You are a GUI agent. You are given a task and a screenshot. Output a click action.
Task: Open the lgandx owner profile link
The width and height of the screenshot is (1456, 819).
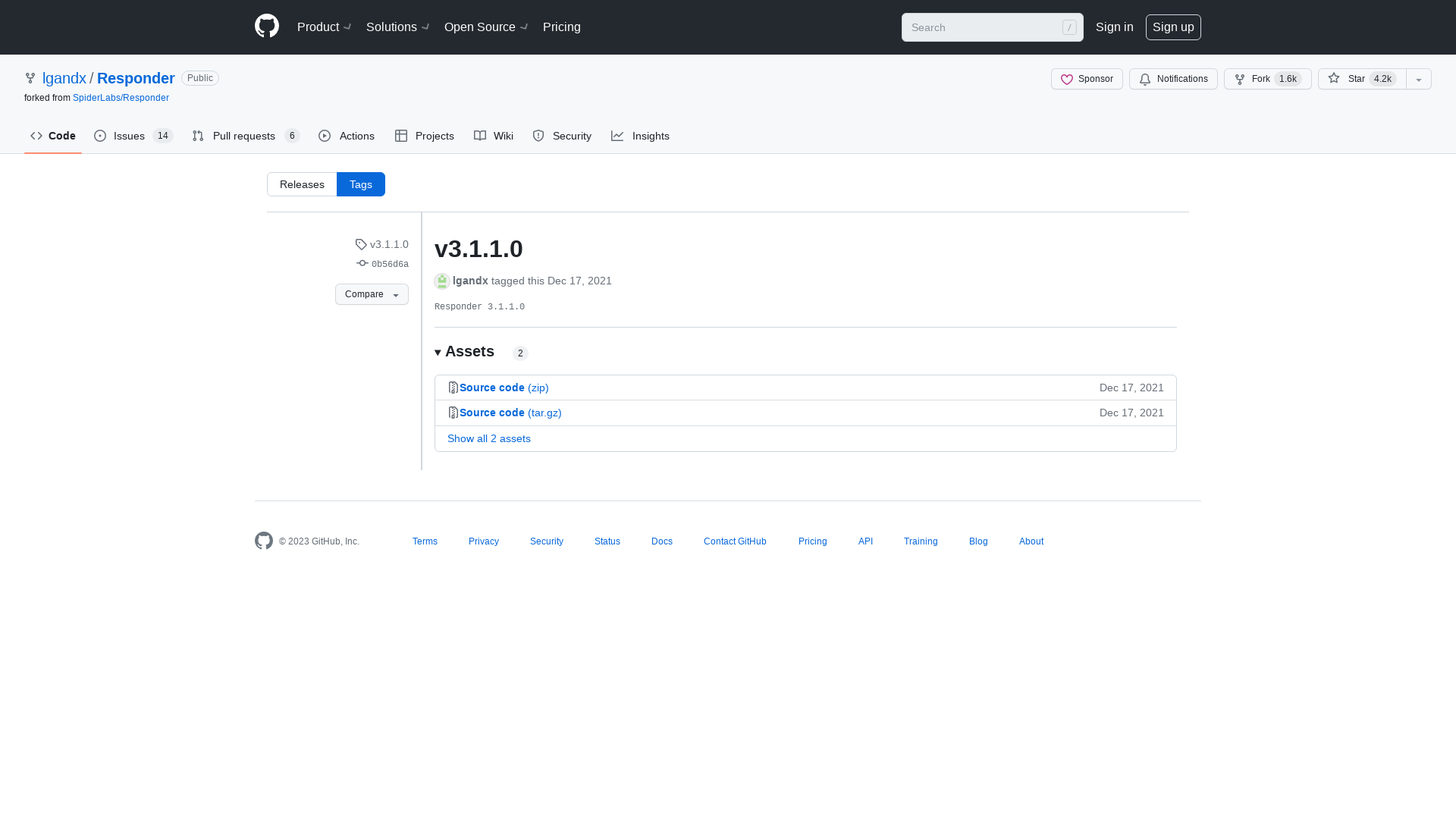tap(64, 78)
